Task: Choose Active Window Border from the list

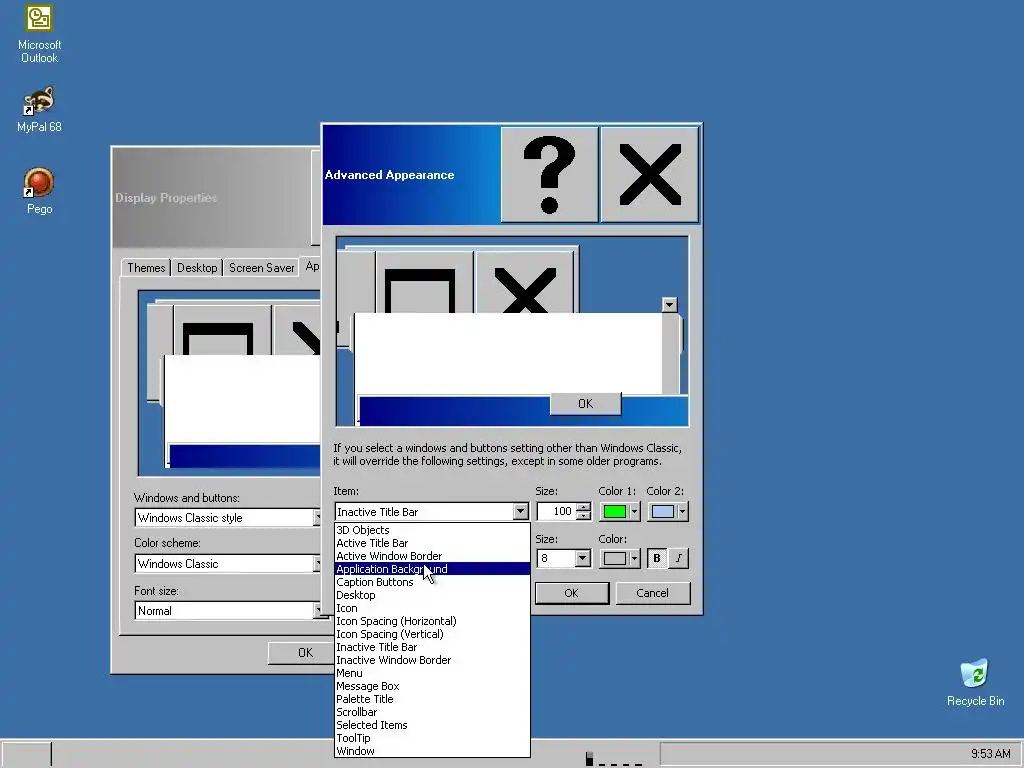Action: [432, 556]
